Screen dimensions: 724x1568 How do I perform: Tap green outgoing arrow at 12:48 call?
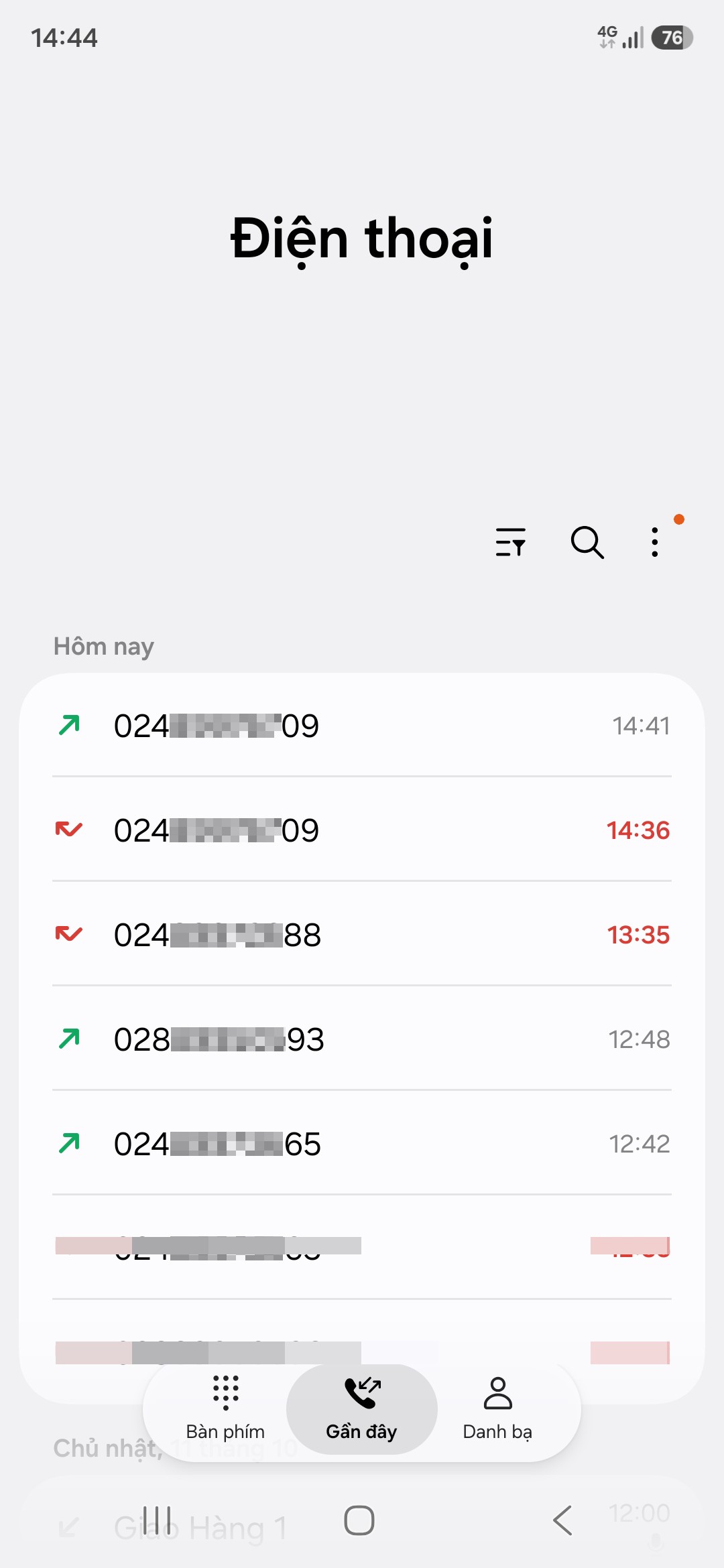69,1039
